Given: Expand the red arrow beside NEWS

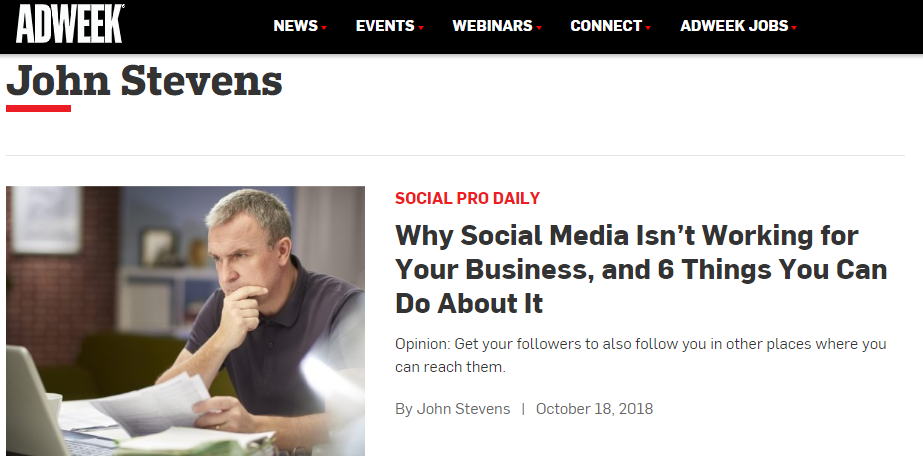Looking at the screenshot, I should [x=324, y=28].
